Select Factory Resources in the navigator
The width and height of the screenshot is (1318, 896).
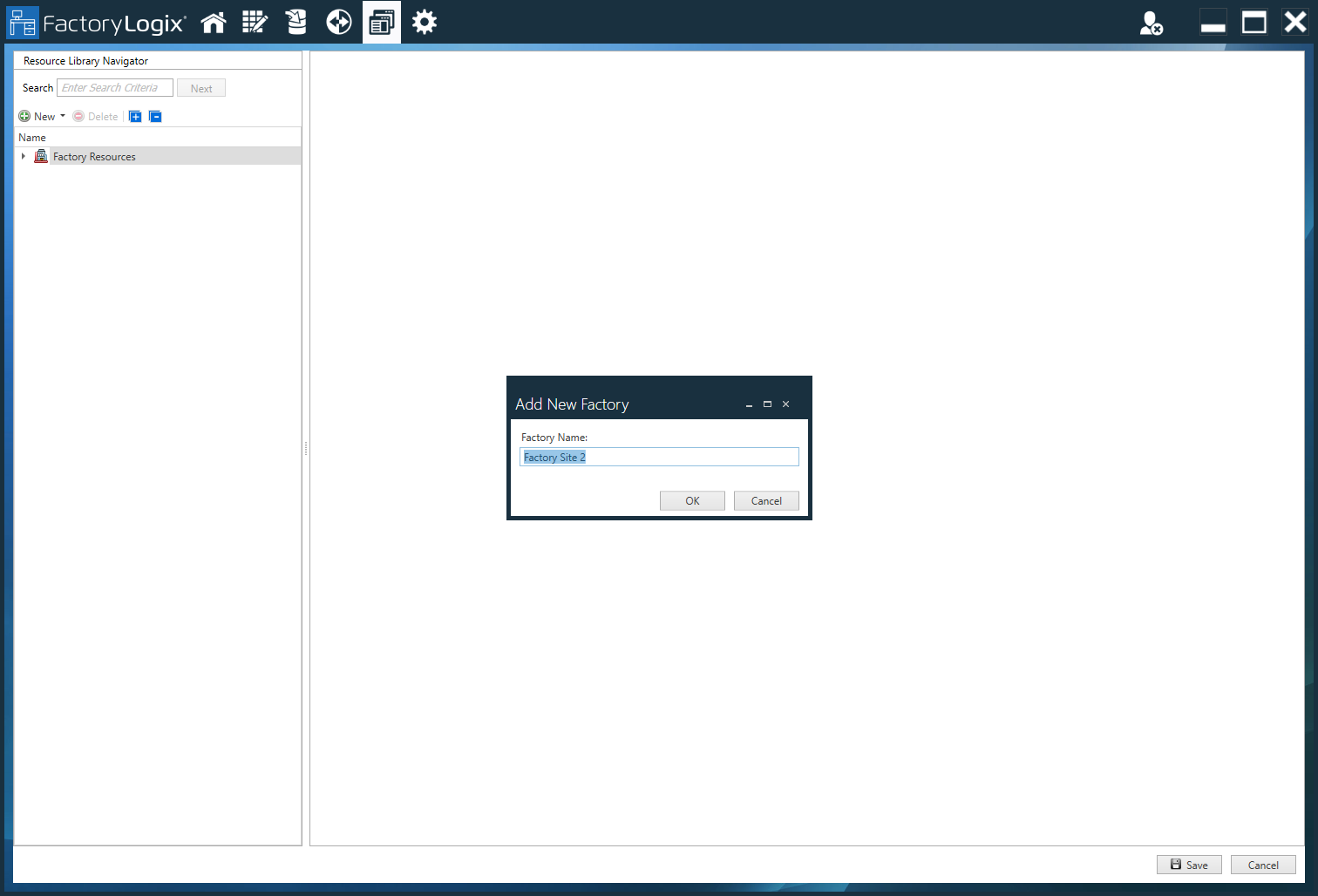pyautogui.click(x=94, y=156)
